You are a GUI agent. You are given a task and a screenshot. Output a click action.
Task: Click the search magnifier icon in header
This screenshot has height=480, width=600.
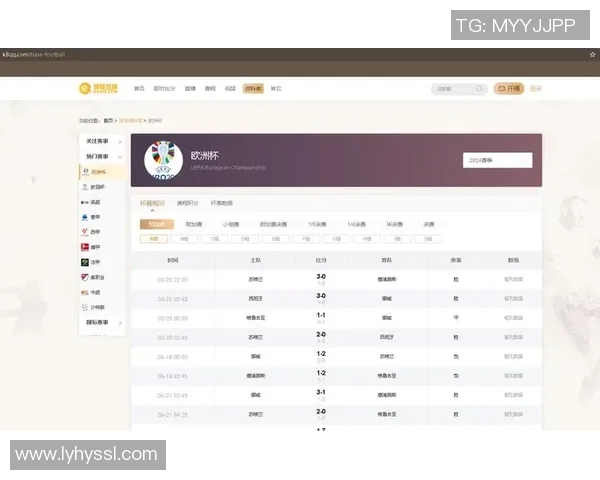point(479,88)
